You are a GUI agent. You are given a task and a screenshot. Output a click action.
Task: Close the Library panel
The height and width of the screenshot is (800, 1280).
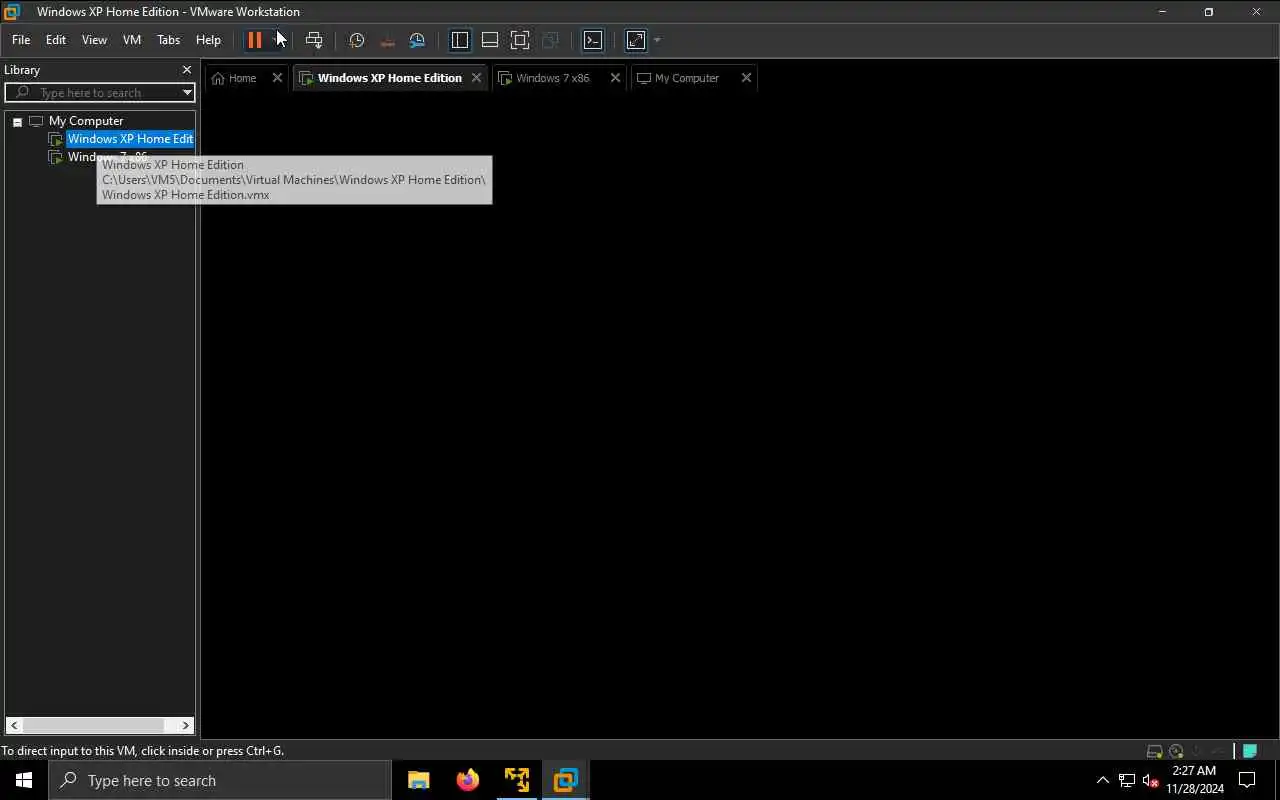(x=187, y=70)
